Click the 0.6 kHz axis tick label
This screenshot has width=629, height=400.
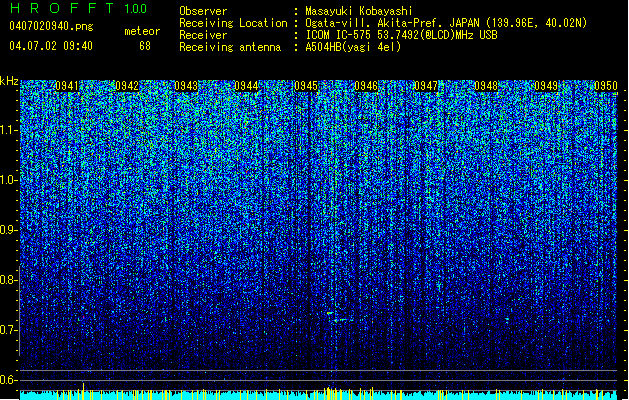tap(8, 380)
